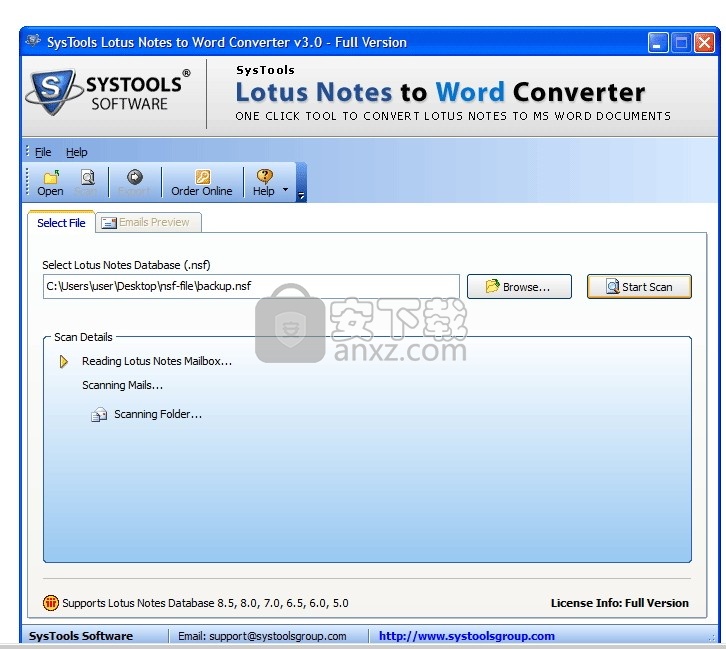Click the orange info icon beside Supports Lotus Notes
Viewport: 726px width, 649px height.
click(x=50, y=603)
